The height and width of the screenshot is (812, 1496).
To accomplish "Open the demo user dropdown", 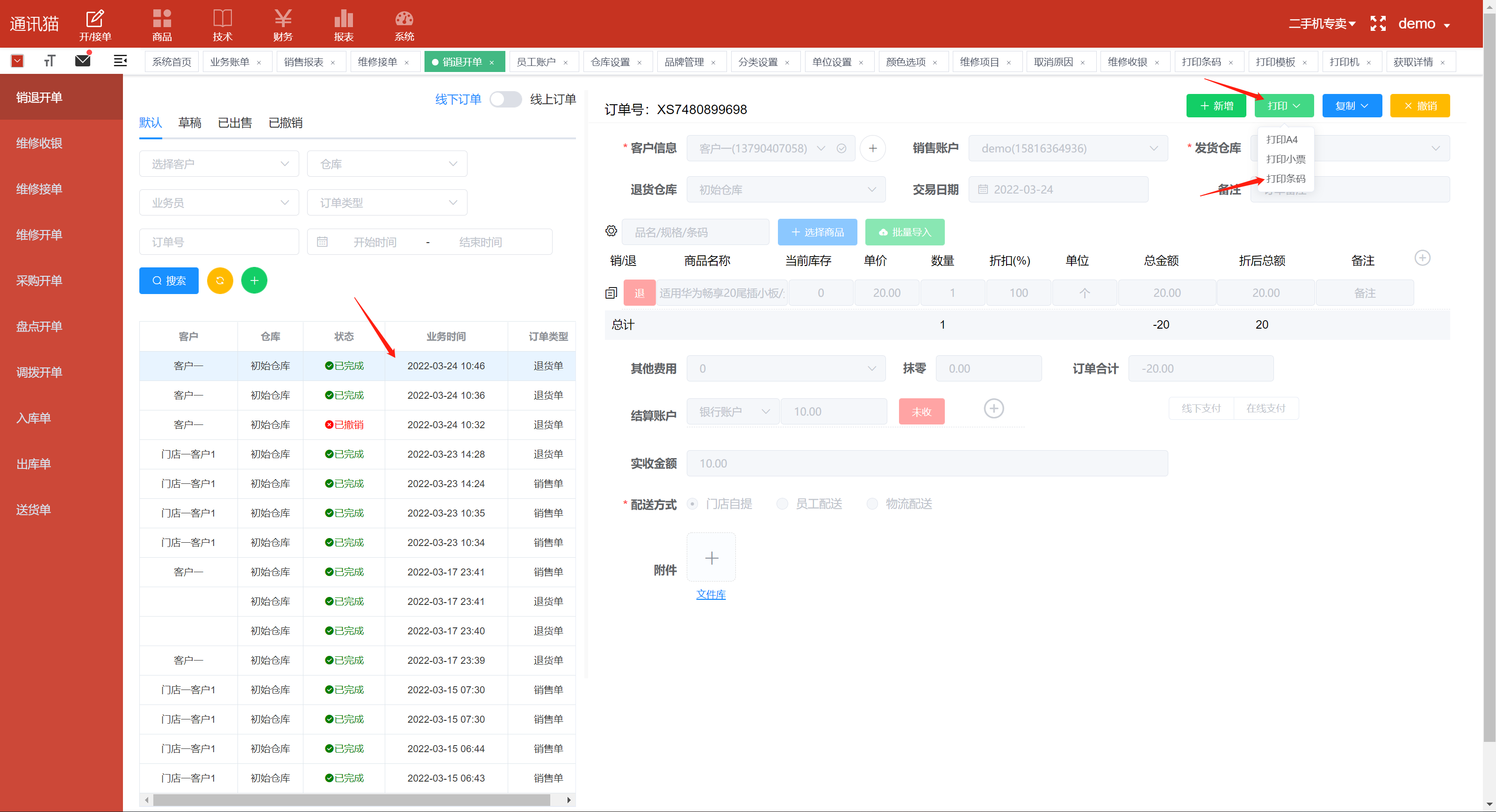I will (x=1424, y=24).
